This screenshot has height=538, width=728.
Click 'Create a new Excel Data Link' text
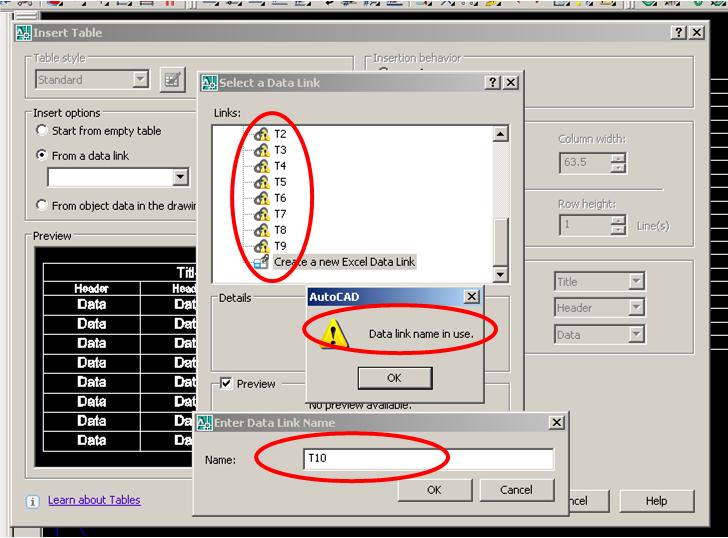click(x=344, y=262)
